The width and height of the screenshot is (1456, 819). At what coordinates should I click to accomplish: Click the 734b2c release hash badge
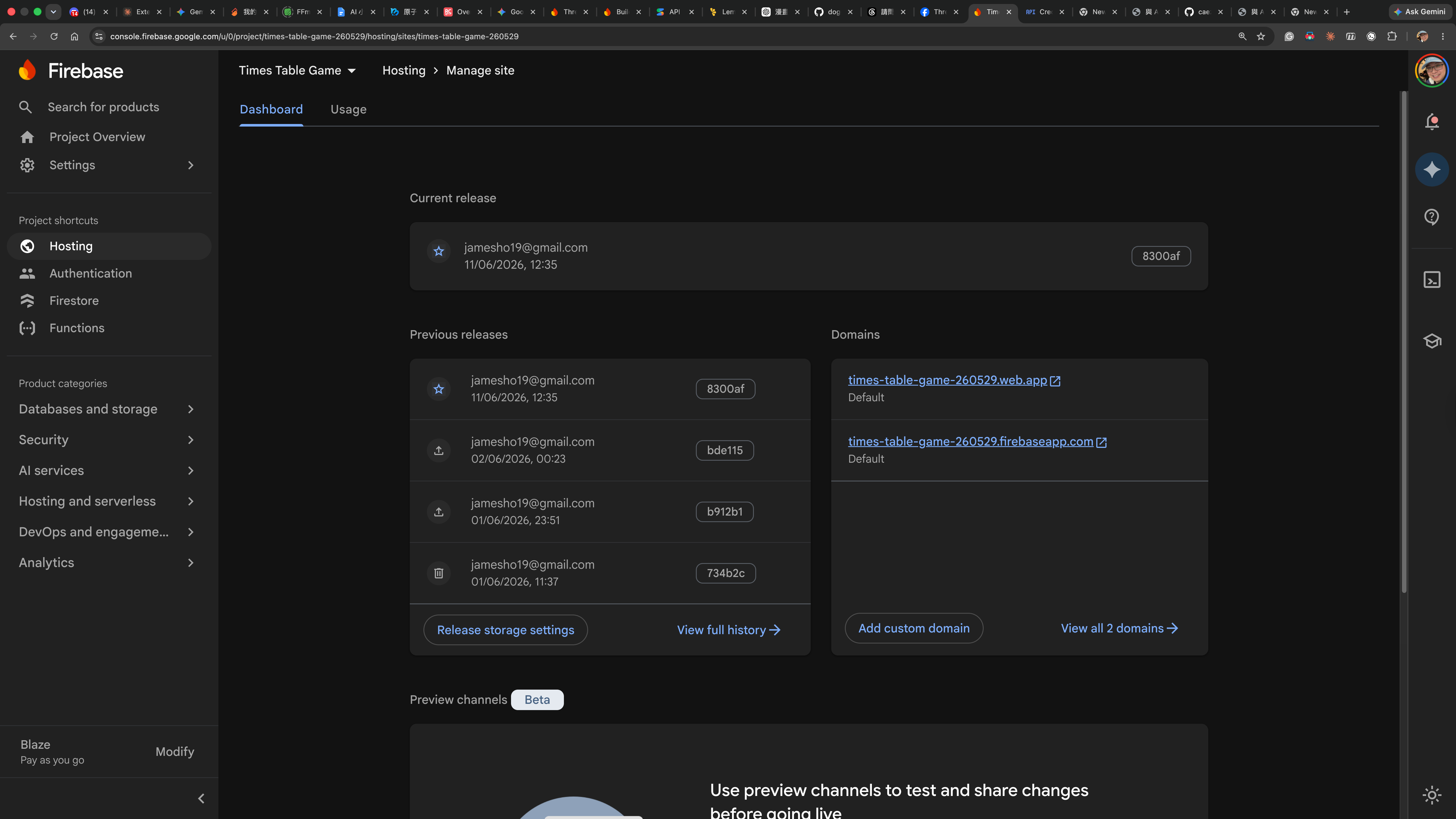(726, 573)
